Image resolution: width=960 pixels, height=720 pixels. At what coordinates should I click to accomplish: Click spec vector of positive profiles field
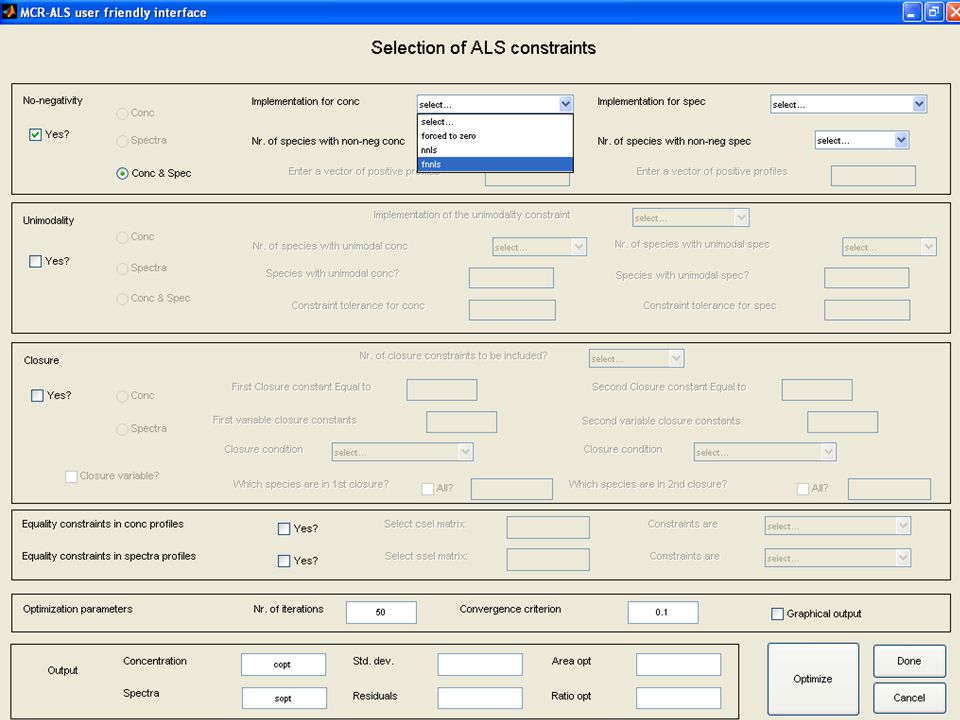coord(873,176)
